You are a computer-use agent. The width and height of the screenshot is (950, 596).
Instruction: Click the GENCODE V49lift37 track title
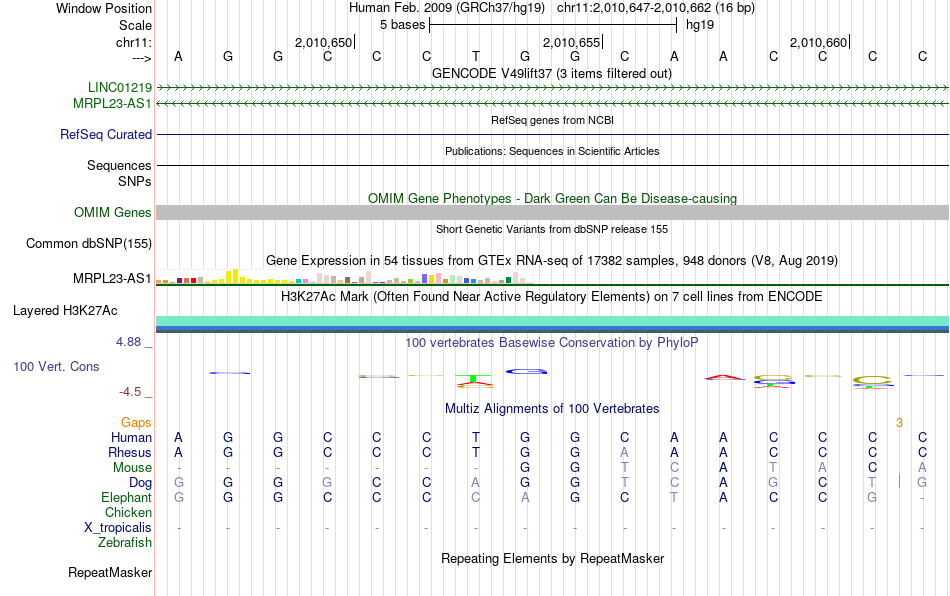pyautogui.click(x=552, y=73)
